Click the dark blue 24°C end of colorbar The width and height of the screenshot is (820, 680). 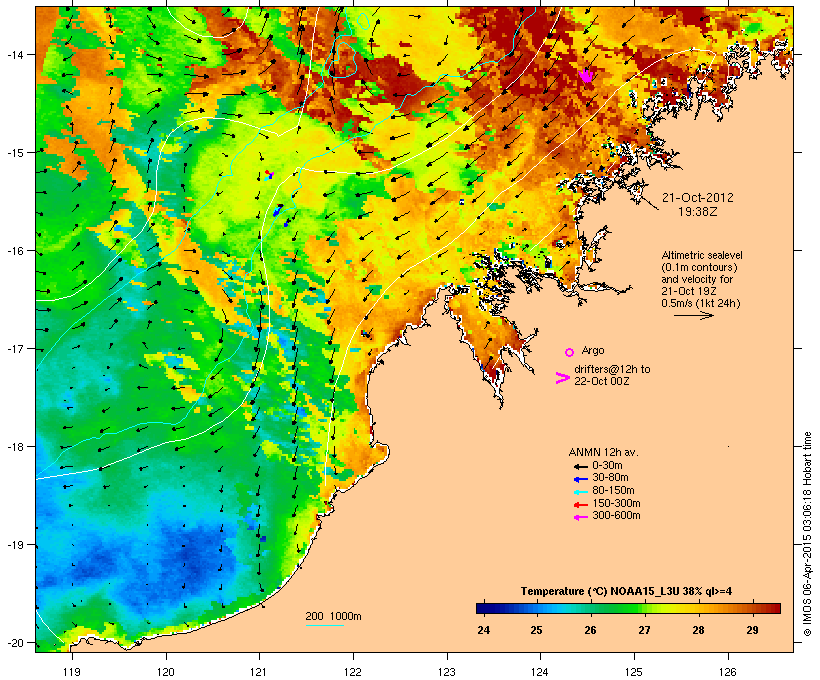coord(484,608)
